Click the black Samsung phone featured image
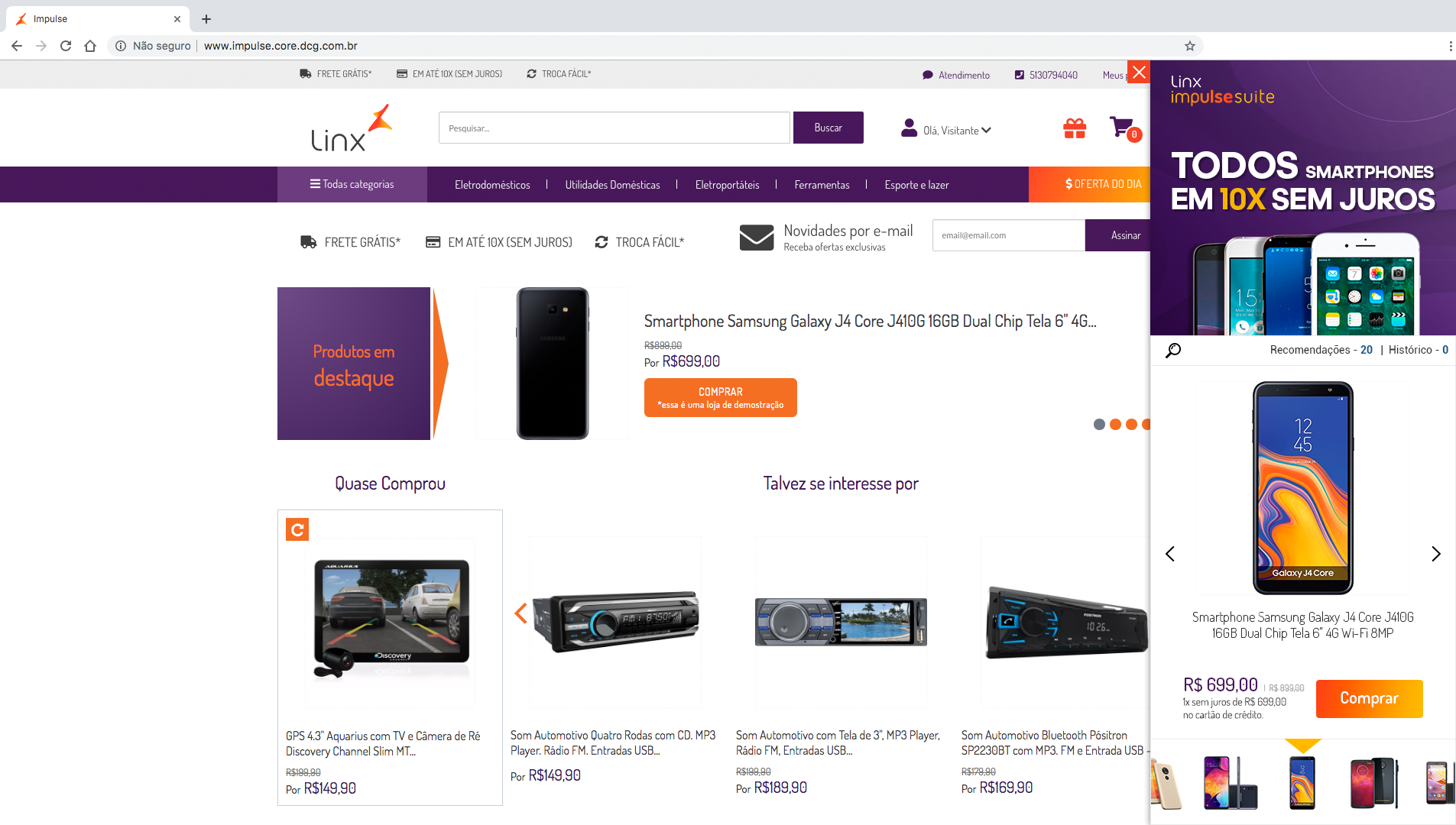The height and width of the screenshot is (825, 1456). click(x=553, y=364)
